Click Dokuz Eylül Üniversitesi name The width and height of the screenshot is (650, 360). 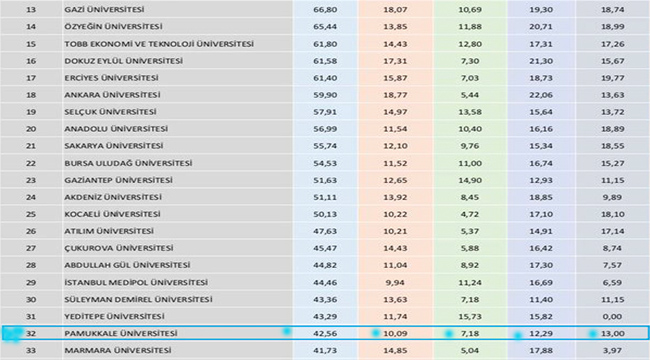[124, 61]
